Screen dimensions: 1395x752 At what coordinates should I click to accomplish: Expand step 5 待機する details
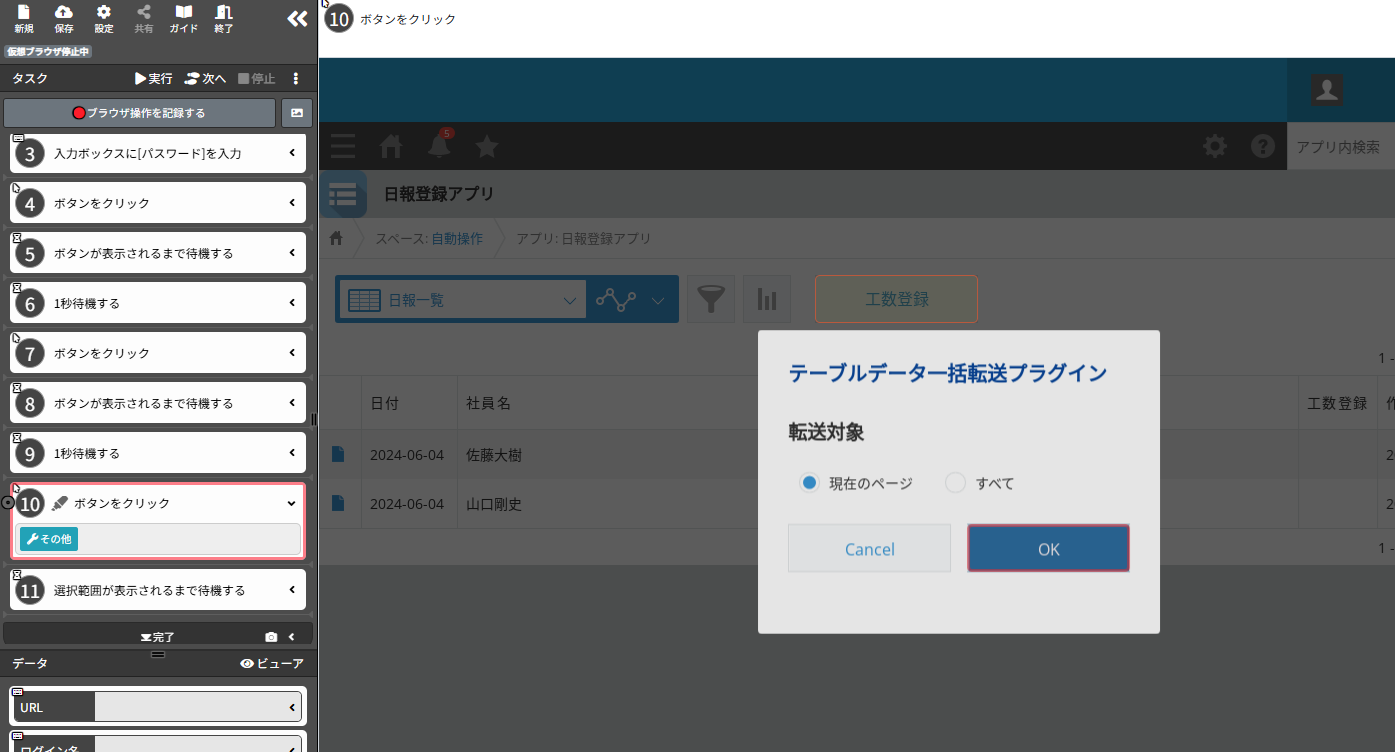pyautogui.click(x=294, y=252)
